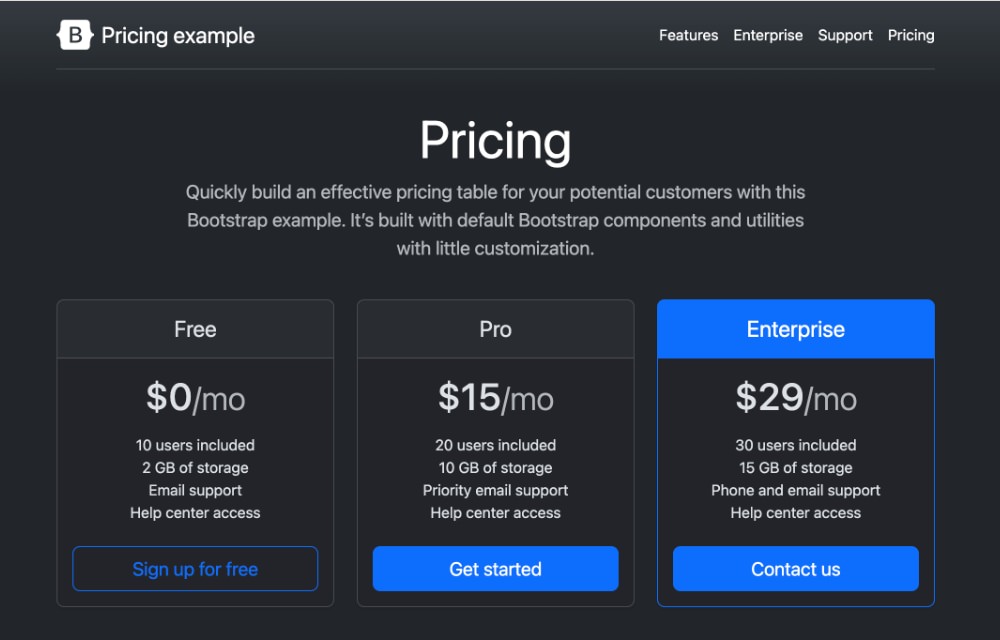Viewport: 1000px width, 640px height.
Task: Click the Bootstrap logo icon
Action: click(75, 35)
